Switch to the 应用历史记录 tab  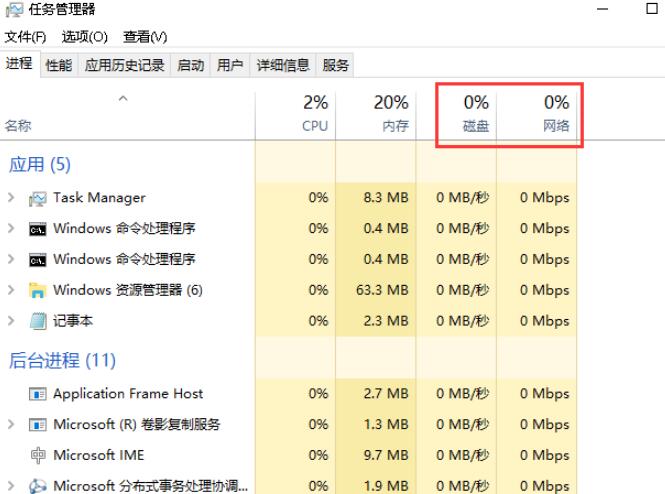pyautogui.click(x=124, y=65)
